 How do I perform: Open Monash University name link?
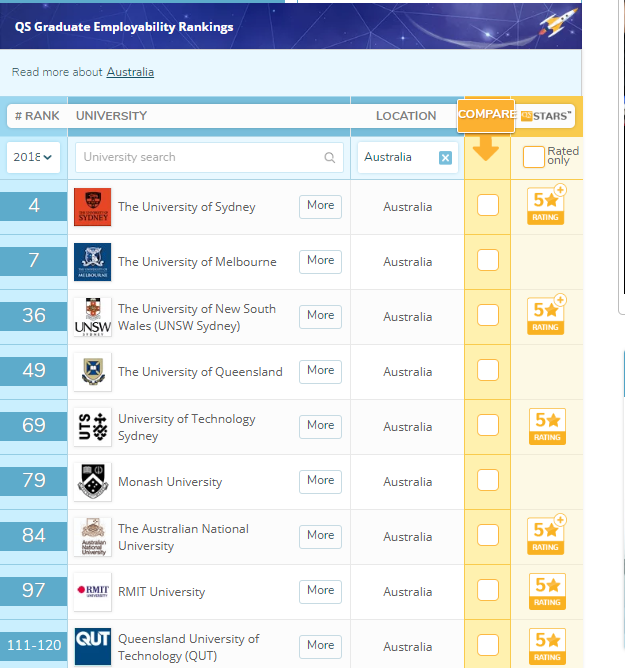click(170, 481)
